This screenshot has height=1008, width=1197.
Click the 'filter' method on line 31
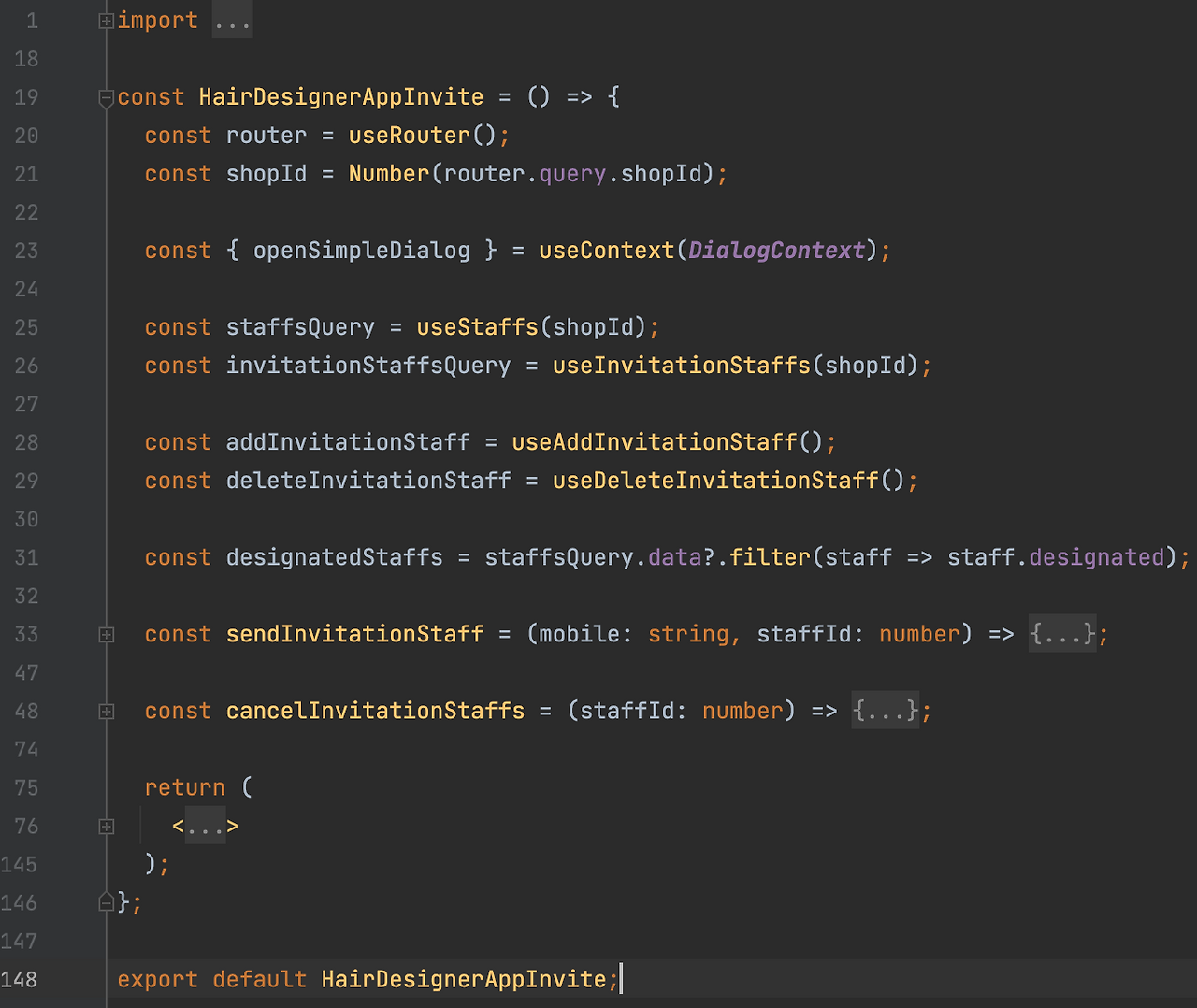click(770, 557)
